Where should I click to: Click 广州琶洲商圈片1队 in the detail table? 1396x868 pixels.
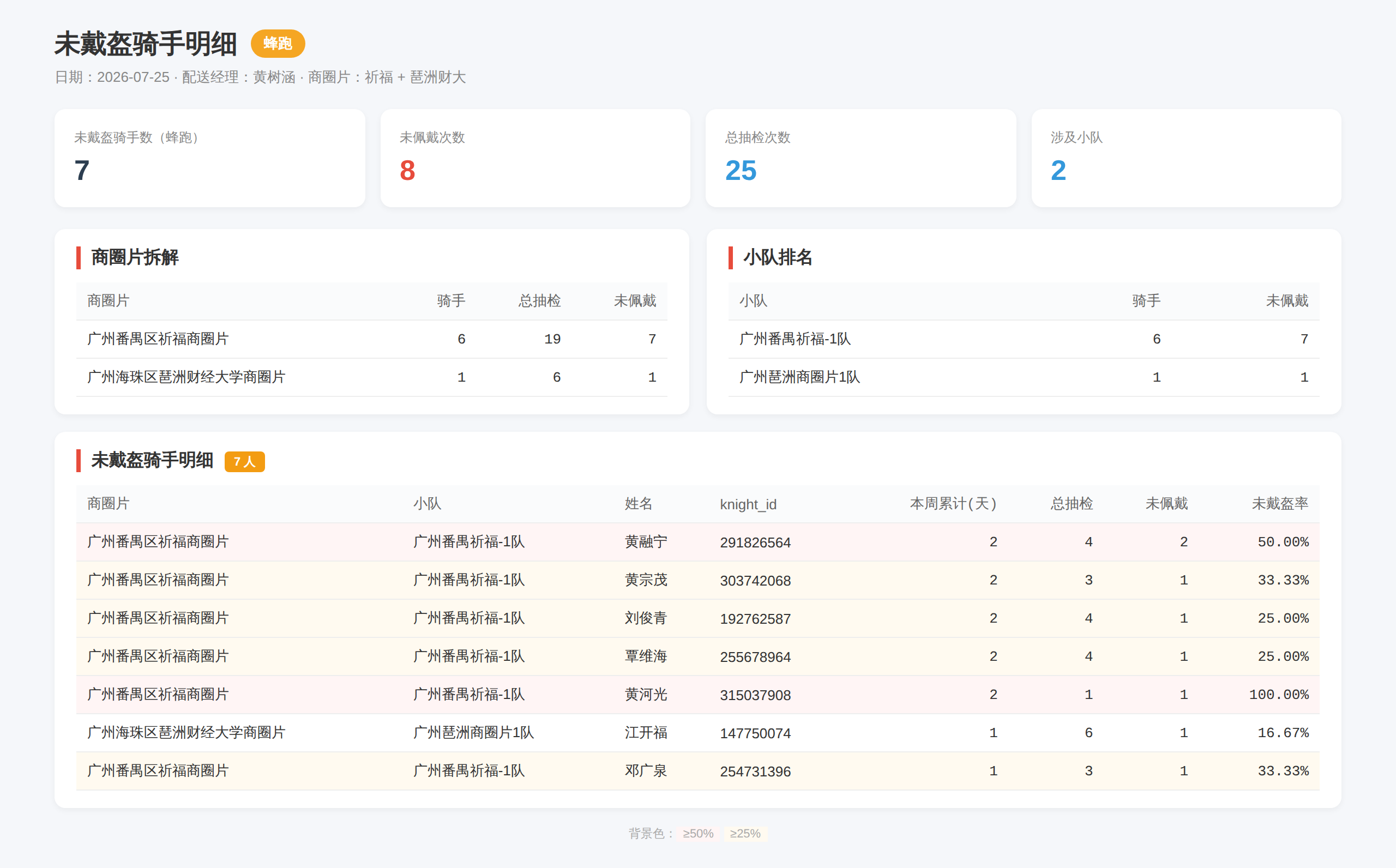(473, 733)
